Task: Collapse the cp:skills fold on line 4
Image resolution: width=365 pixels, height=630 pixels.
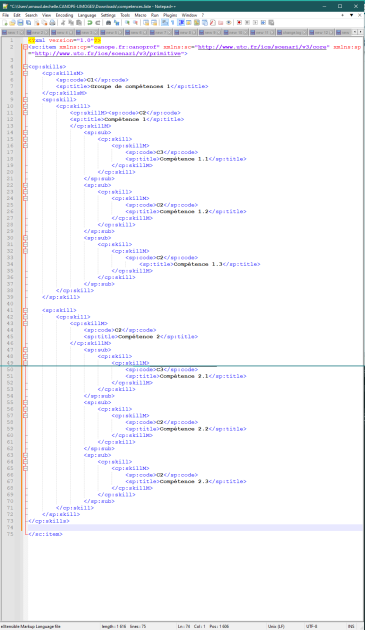Action: pyautogui.click(x=25, y=67)
